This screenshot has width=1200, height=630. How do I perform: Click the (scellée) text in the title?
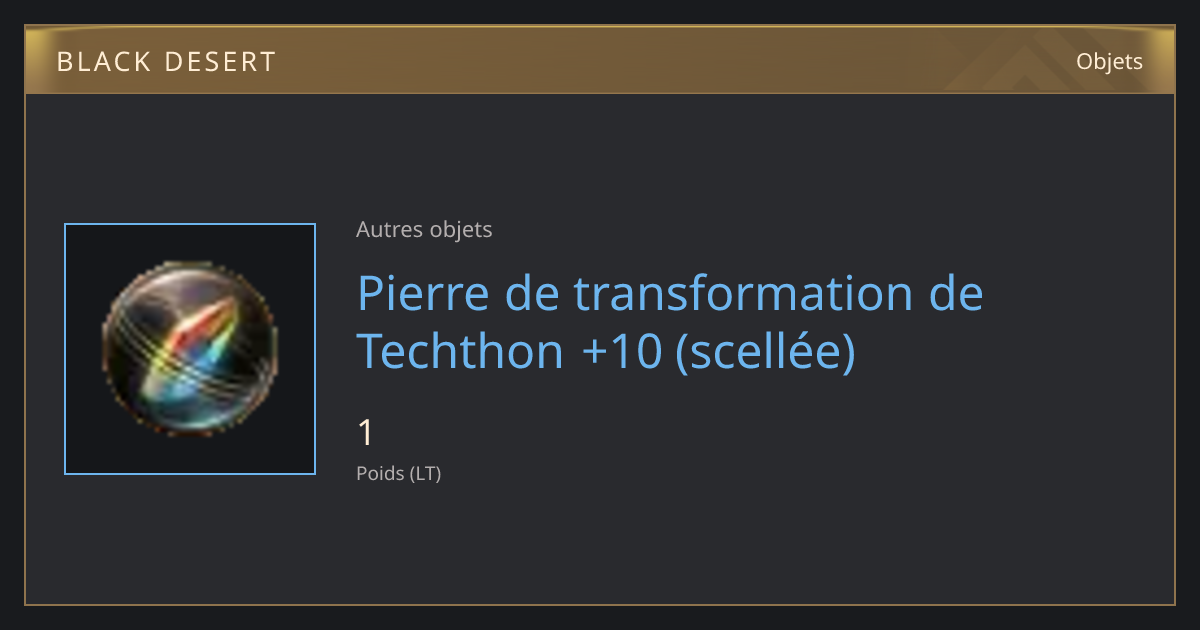pos(766,351)
